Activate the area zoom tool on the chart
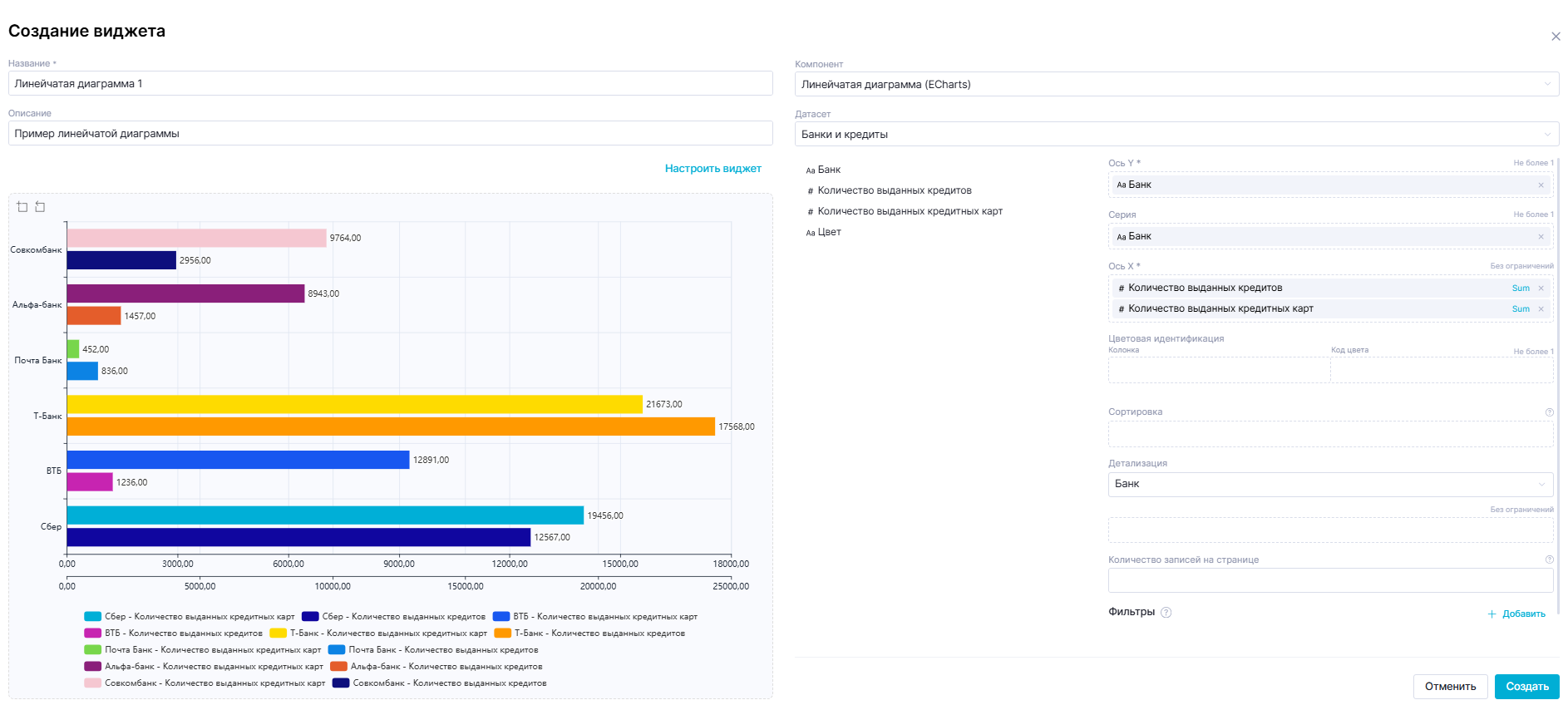 coord(22,207)
